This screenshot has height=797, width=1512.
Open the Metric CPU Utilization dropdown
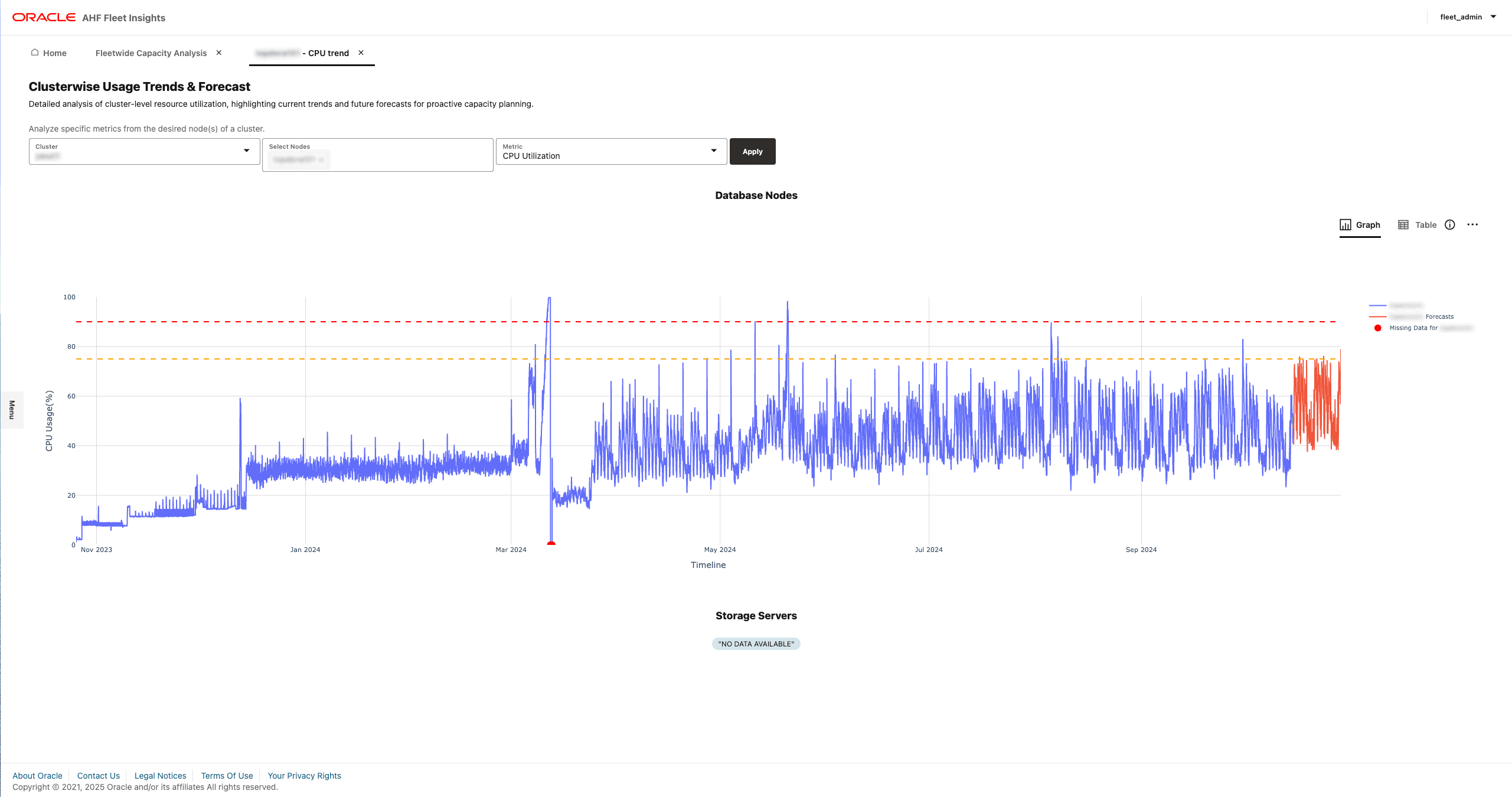[714, 151]
